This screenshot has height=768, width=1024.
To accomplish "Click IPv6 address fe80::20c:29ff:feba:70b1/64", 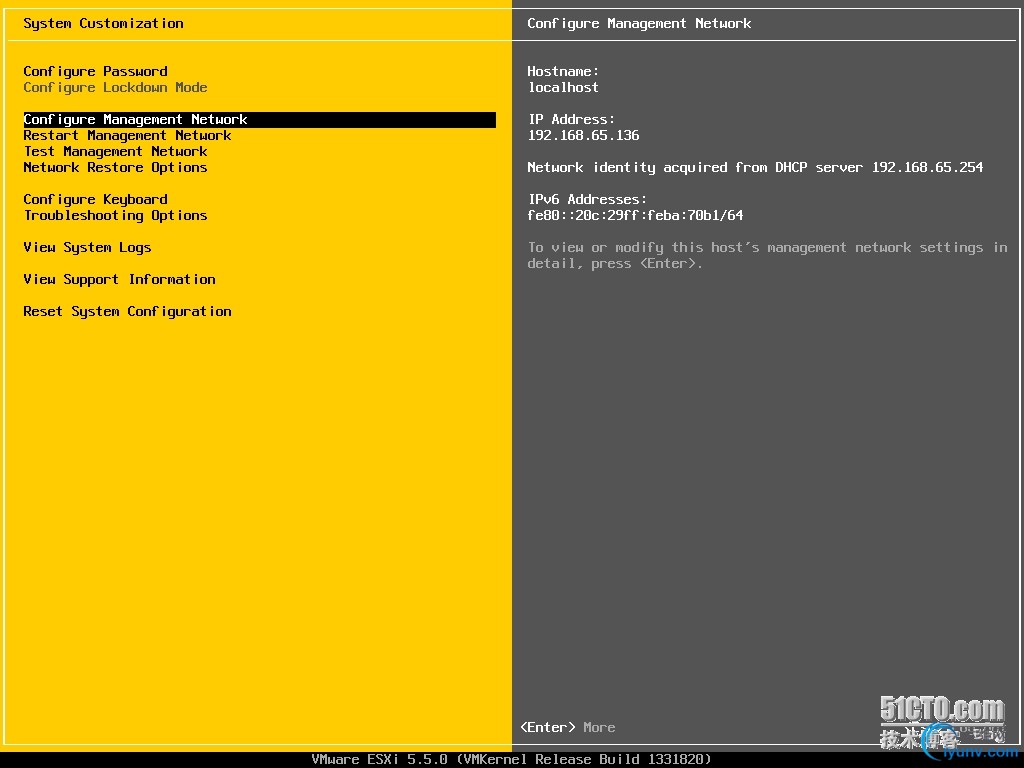I will click(x=635, y=216).
